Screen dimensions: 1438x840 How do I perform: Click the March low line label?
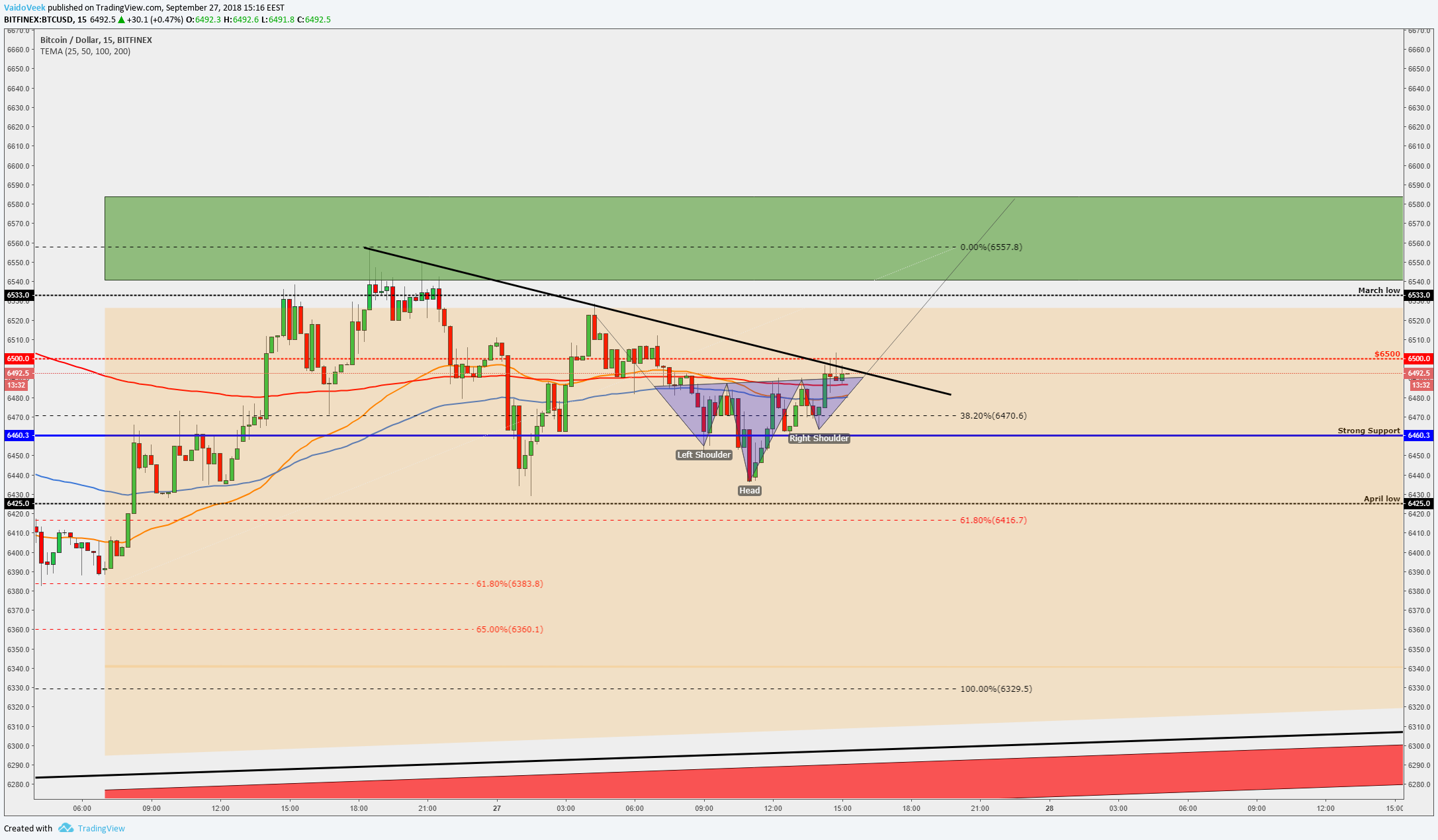1379,290
